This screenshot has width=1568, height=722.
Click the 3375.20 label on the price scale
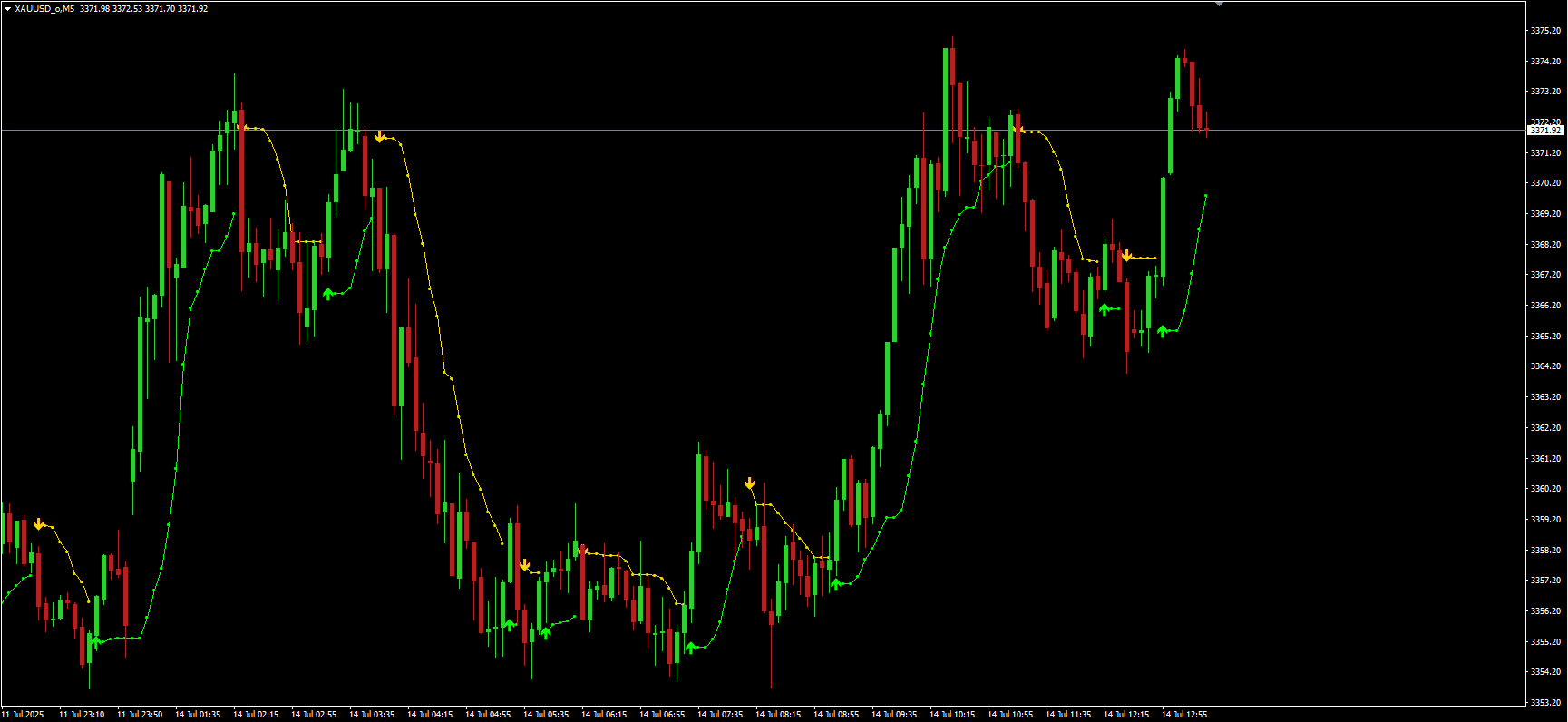[1545, 31]
